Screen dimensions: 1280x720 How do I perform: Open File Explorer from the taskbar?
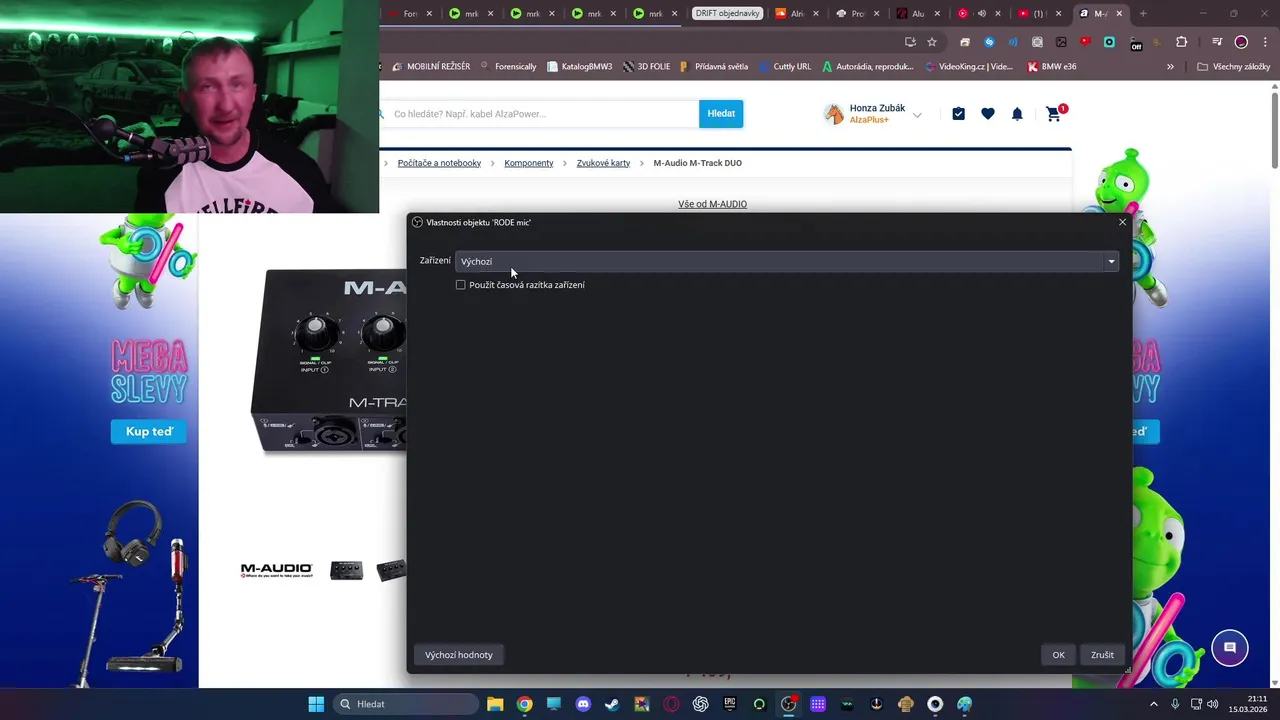(495, 704)
